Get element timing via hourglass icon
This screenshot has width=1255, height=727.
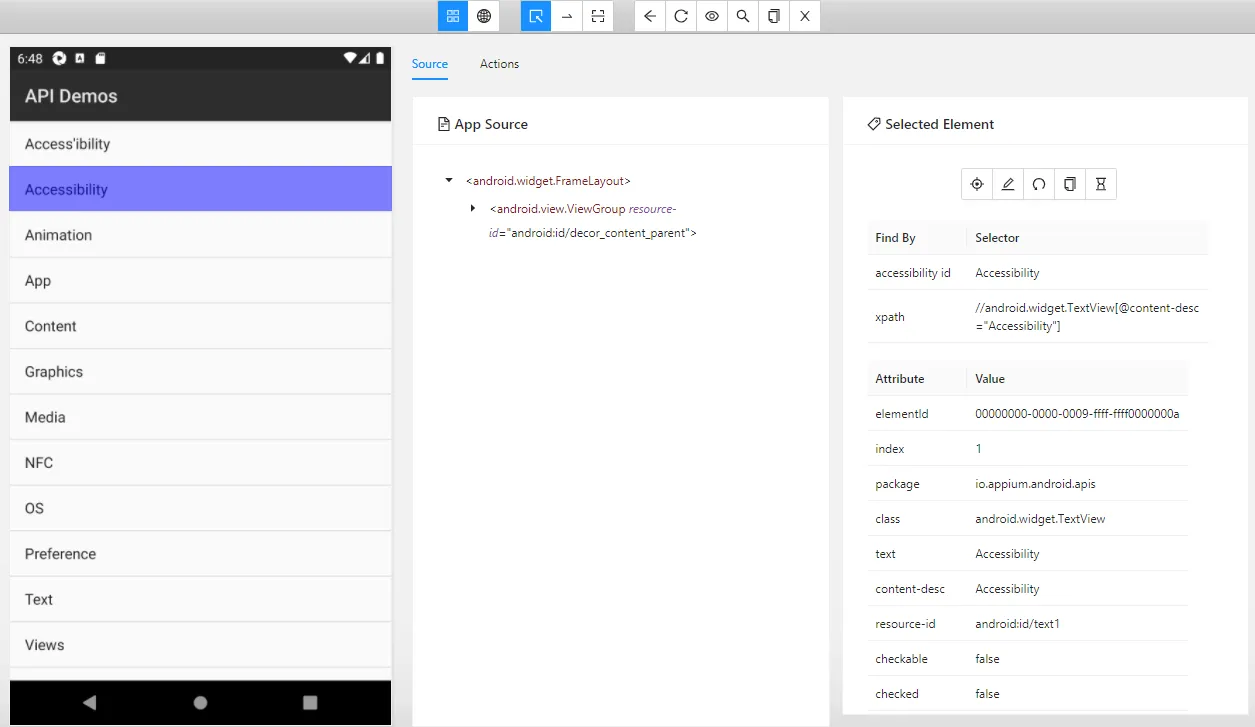pos(1100,184)
